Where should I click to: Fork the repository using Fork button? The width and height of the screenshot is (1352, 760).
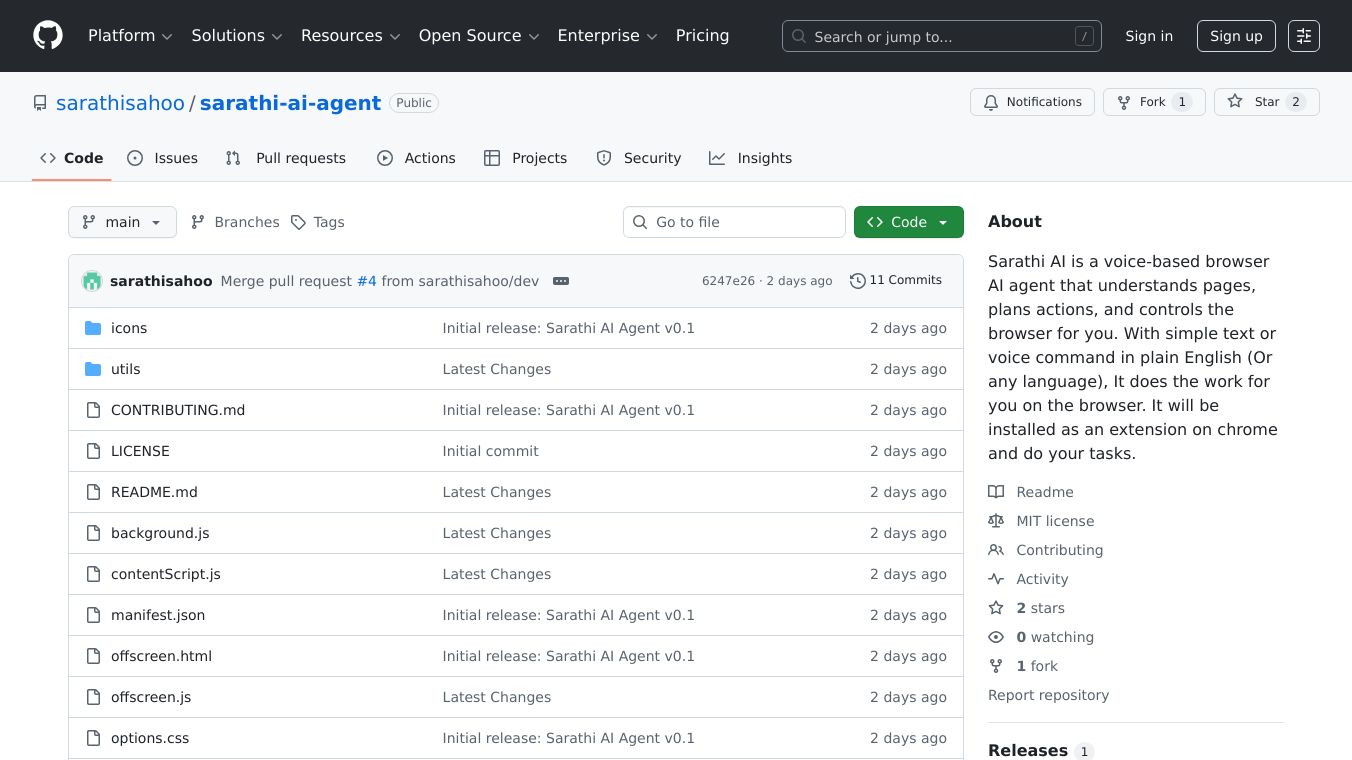[1153, 102]
